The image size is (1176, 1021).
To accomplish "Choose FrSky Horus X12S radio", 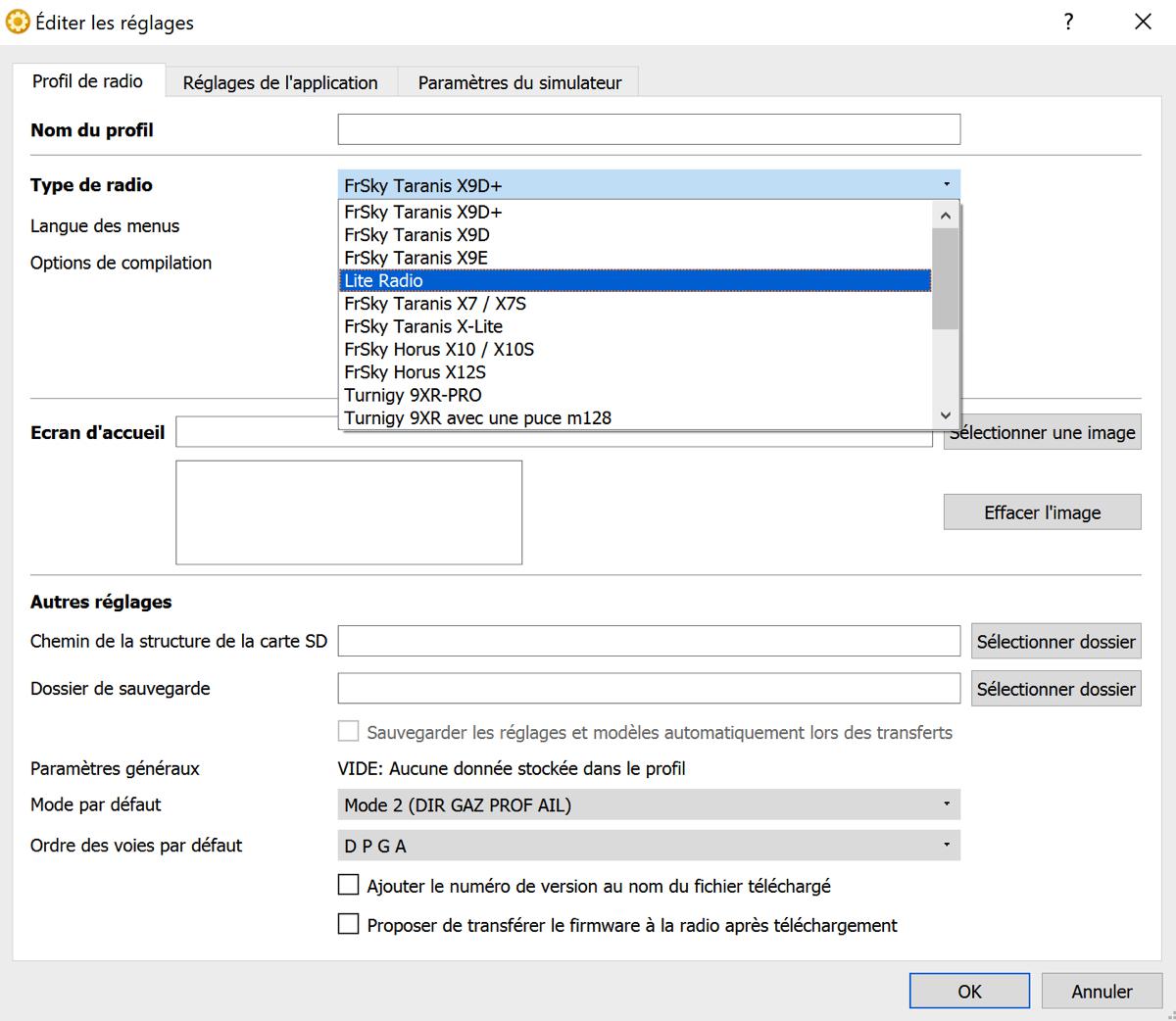I will pos(635,372).
